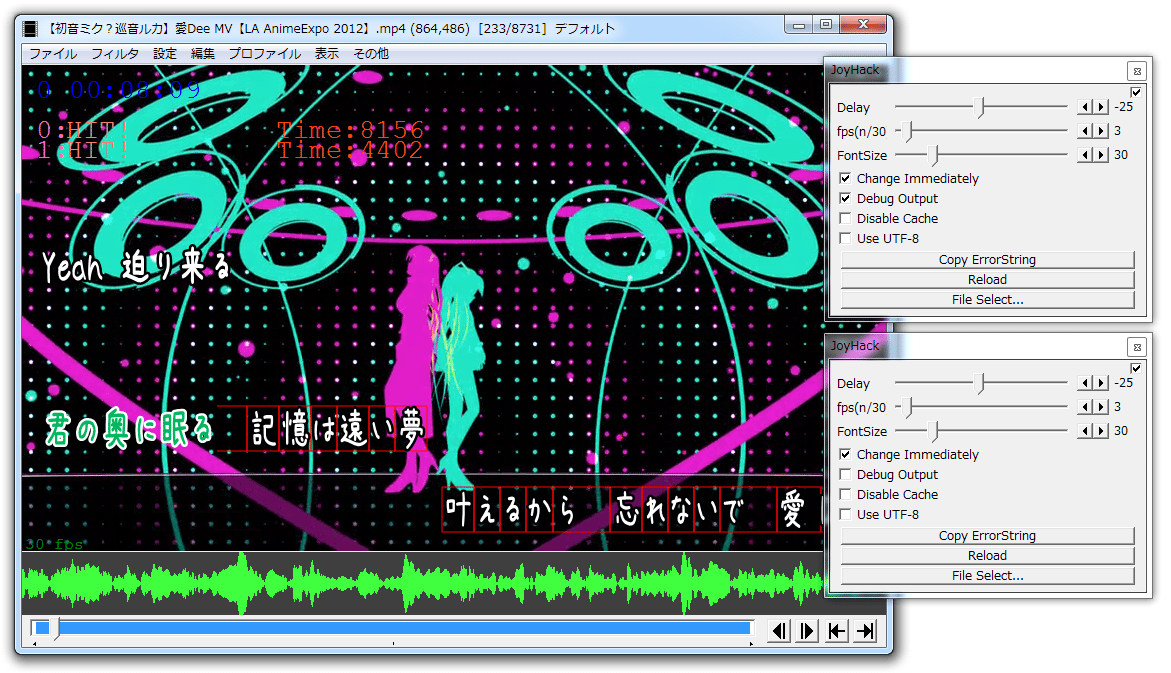The width and height of the screenshot is (1171, 673).
Task: Increase Delay in upper JoyHack panel
Action: coord(1101,107)
